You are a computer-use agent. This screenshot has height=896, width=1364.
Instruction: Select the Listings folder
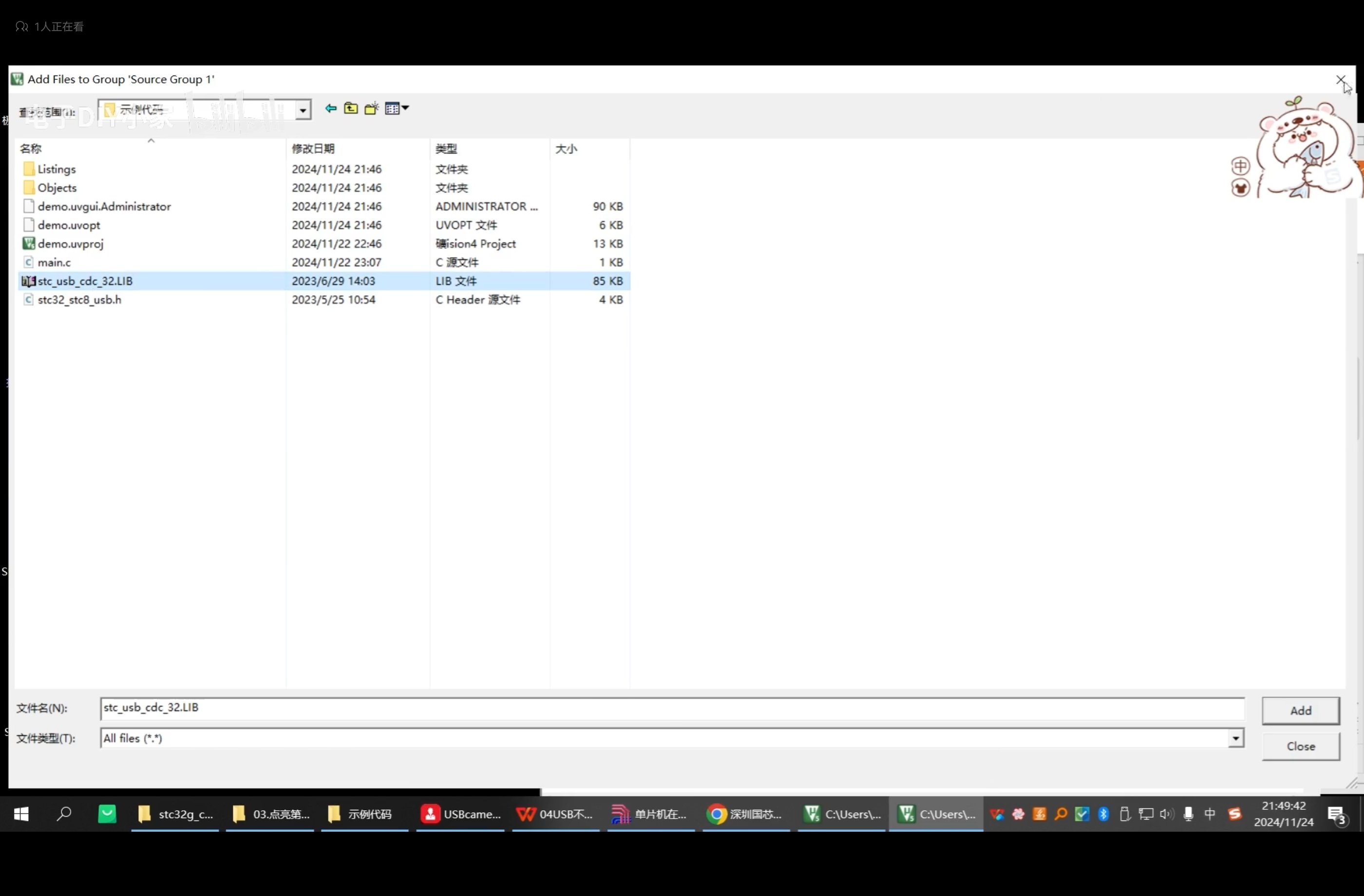pos(56,169)
